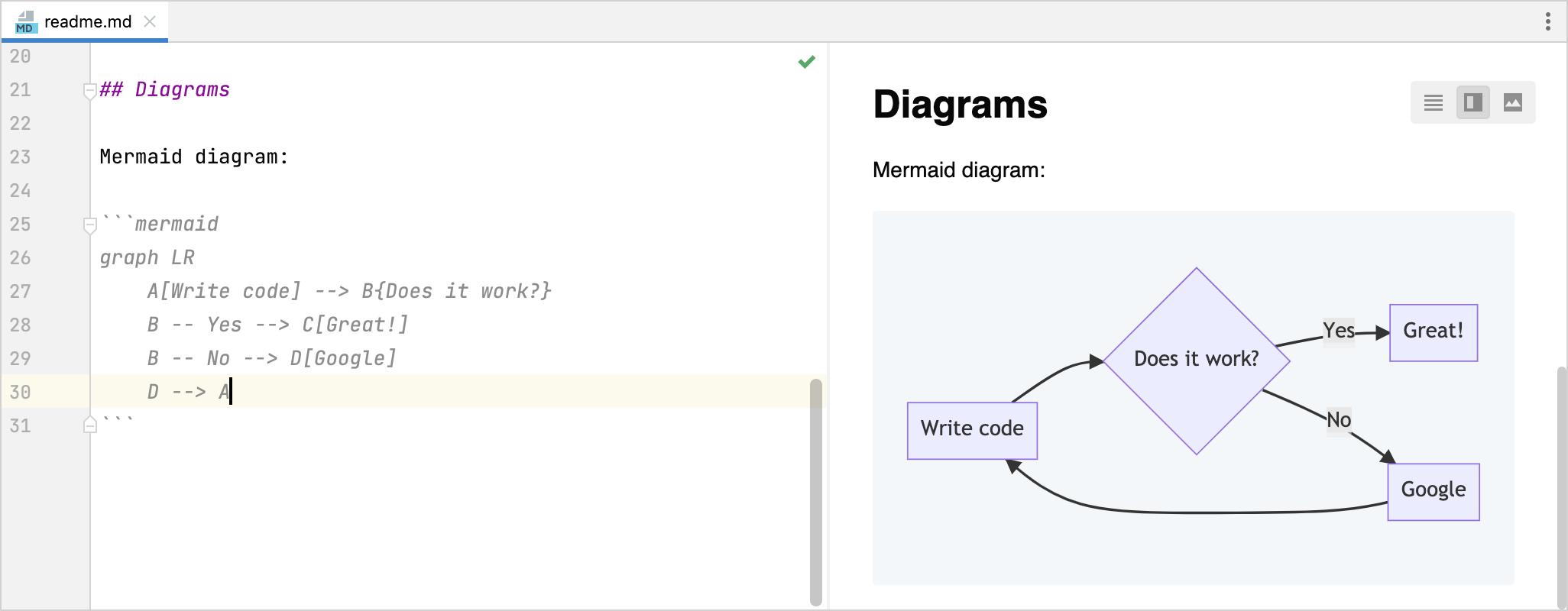
Task: Click the 'graph LR' code line
Action: pos(147,257)
